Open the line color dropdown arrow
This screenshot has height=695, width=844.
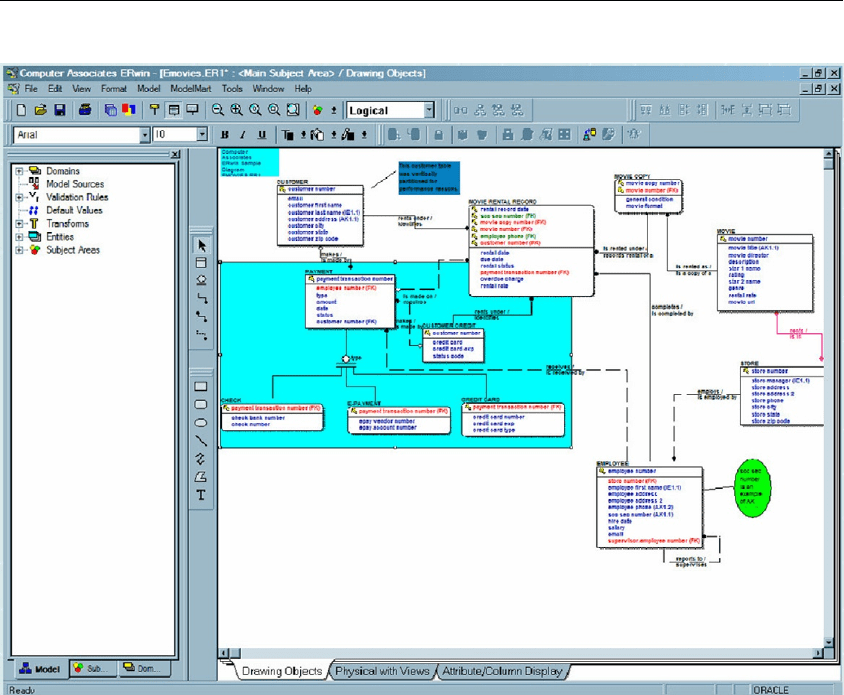tap(364, 135)
